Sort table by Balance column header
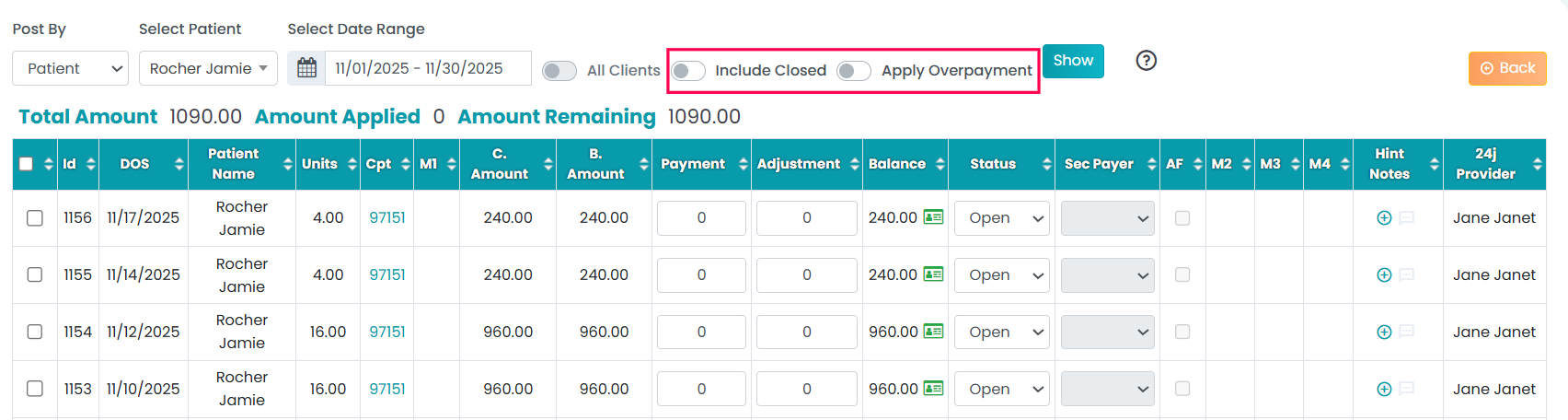 [897, 164]
